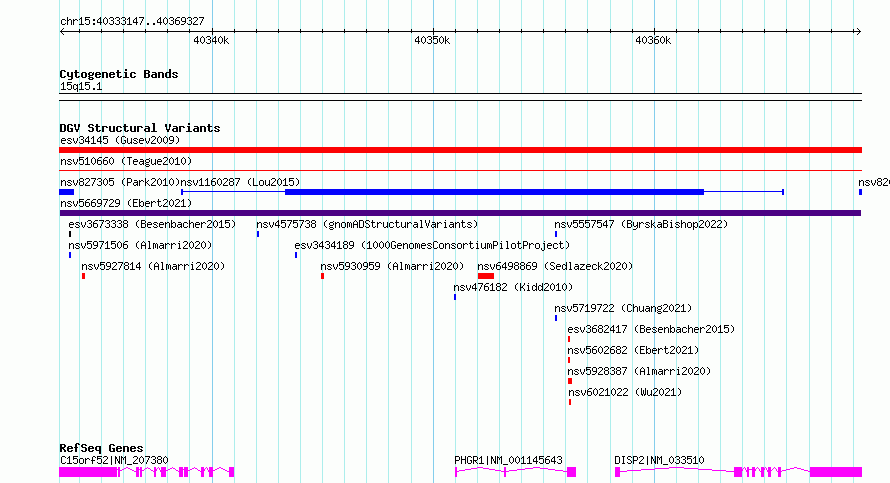Open the nsv5669729 (Ebert2021) label
890x483 pixels.
pos(126,203)
